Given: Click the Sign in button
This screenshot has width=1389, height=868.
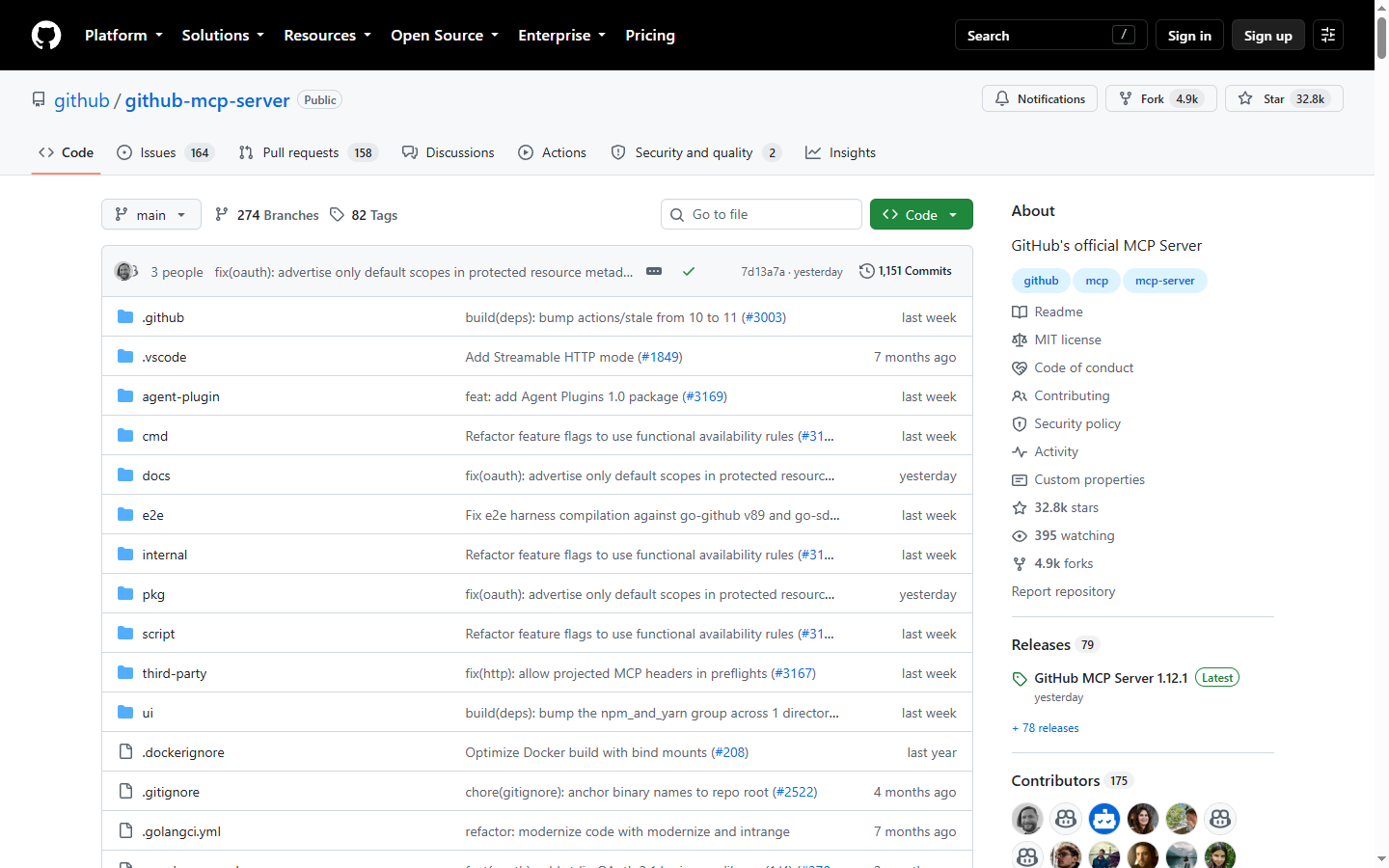Looking at the screenshot, I should [1189, 35].
